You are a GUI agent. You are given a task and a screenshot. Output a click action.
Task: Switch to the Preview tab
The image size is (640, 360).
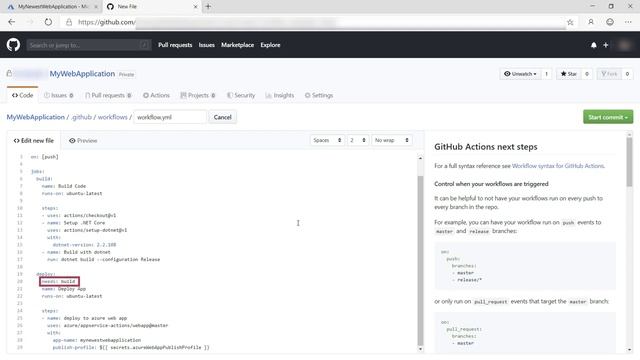pyautogui.click(x=83, y=140)
